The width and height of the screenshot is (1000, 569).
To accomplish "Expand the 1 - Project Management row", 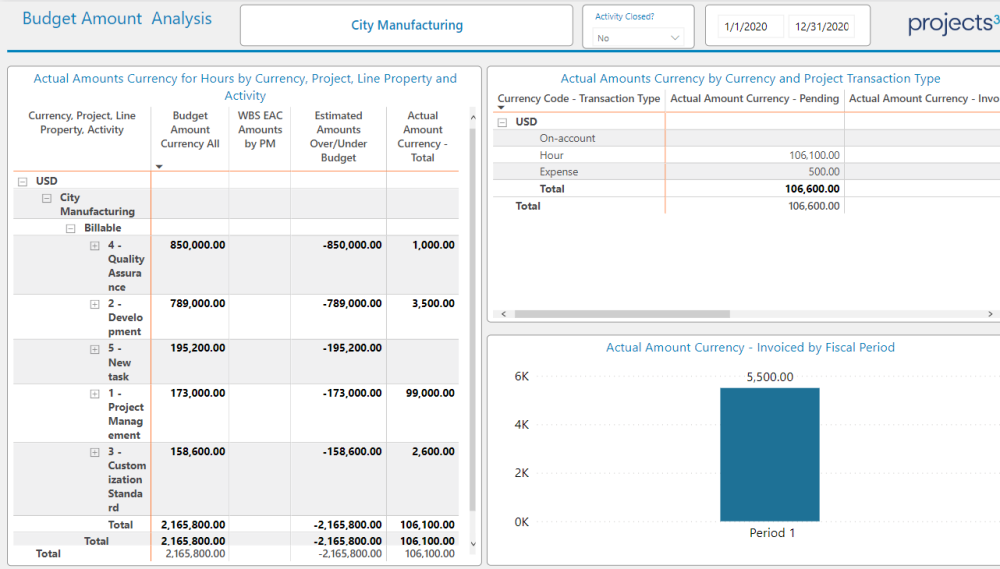I will [x=95, y=394].
